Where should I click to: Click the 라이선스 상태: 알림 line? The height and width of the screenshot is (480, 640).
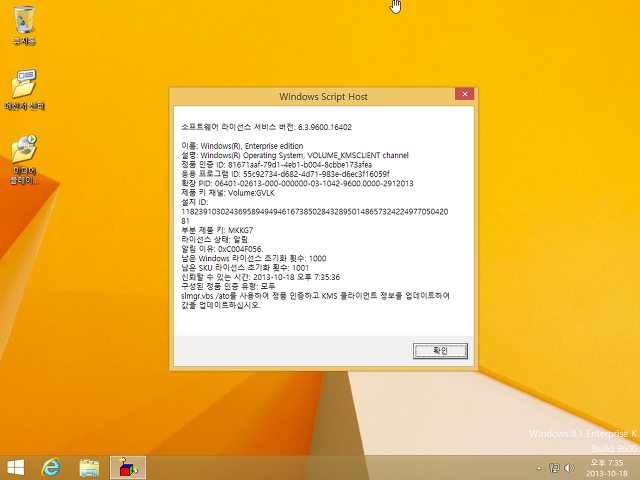(214, 240)
